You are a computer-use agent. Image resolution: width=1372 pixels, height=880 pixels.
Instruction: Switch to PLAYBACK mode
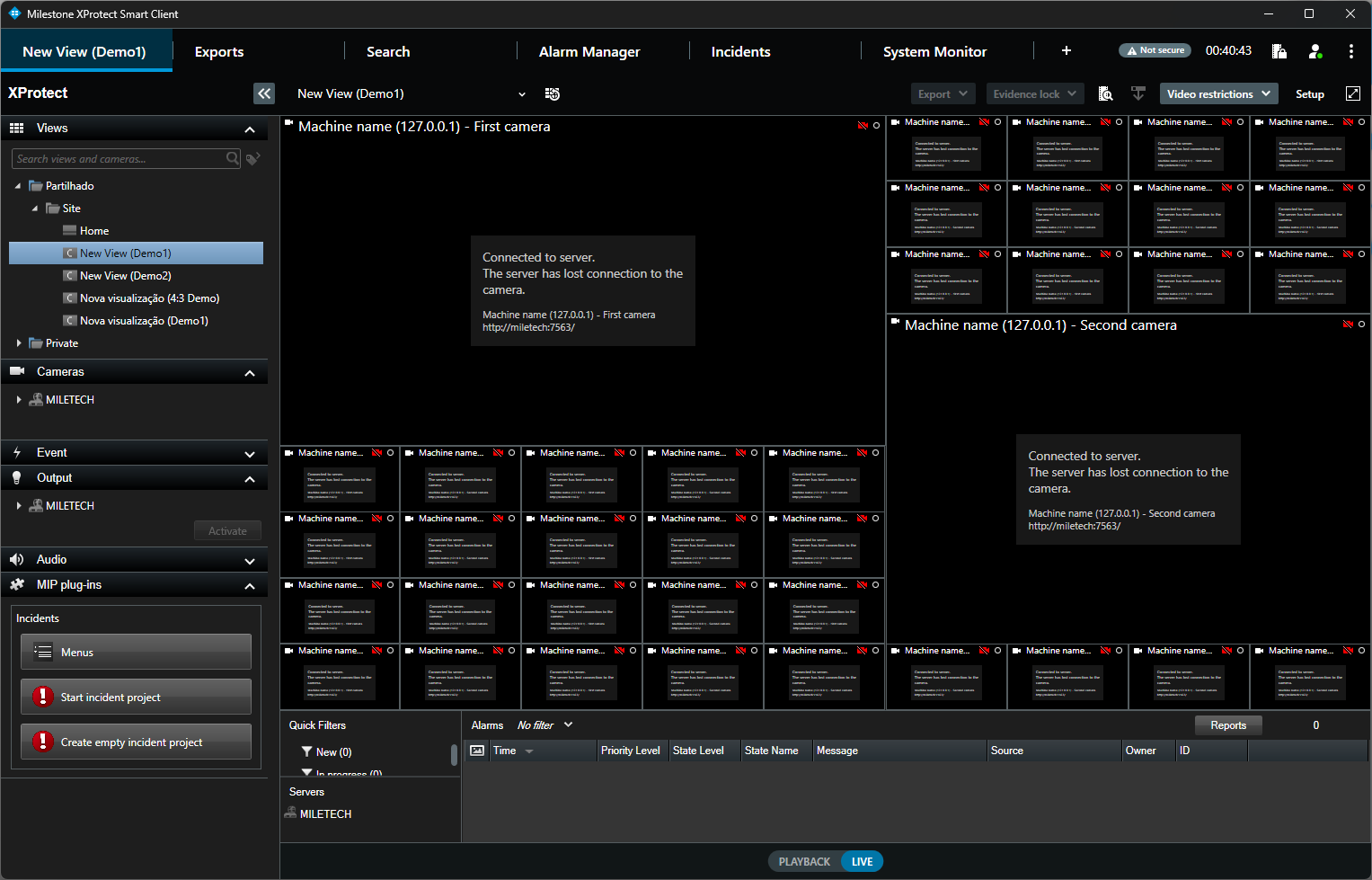click(804, 861)
